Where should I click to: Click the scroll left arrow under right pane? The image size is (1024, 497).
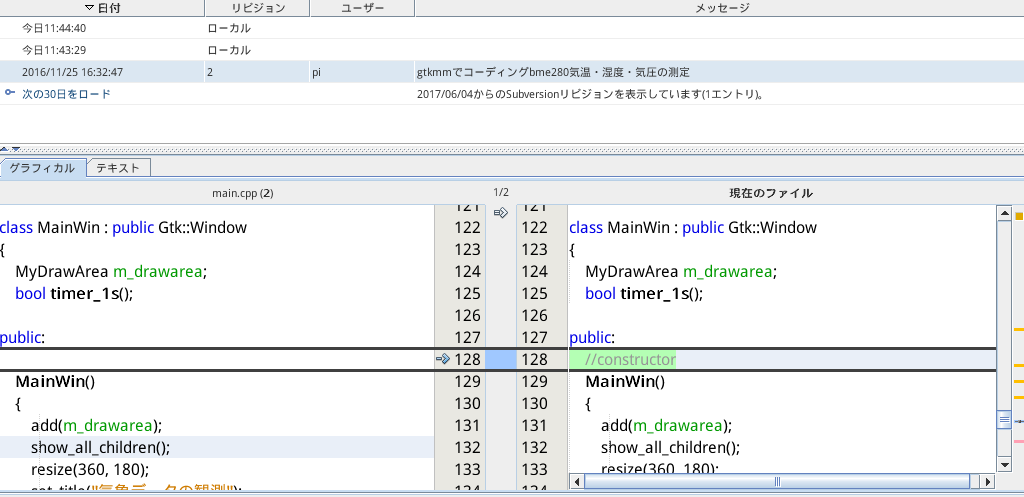[576, 481]
